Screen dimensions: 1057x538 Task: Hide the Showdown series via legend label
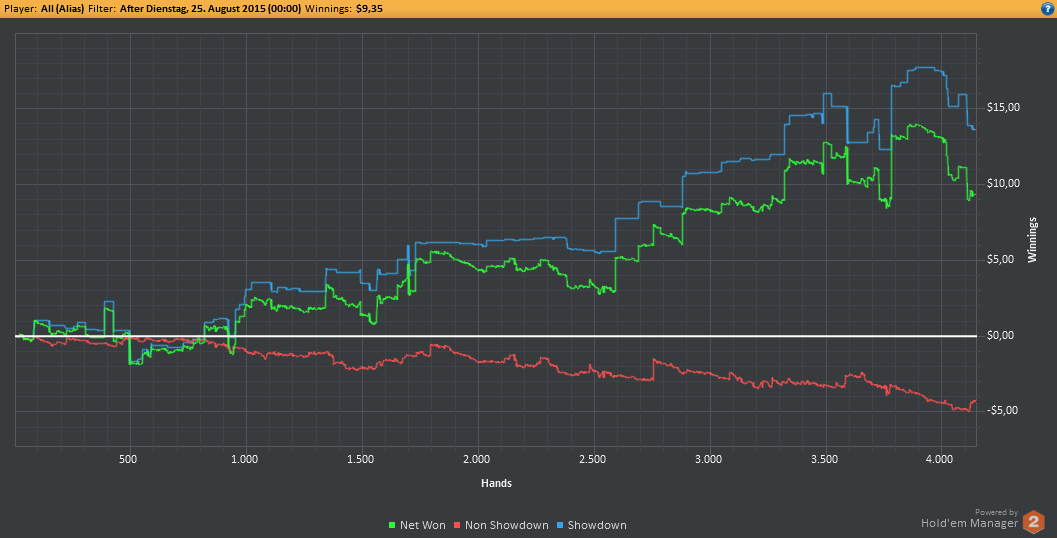[597, 525]
